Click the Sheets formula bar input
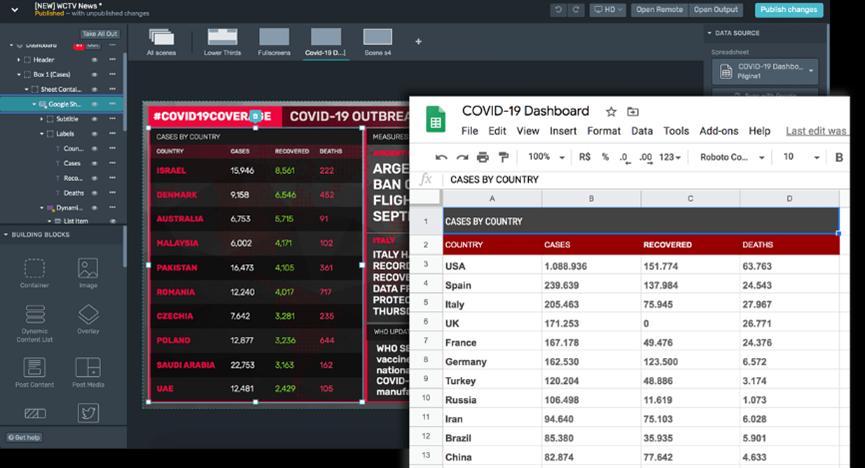Image resolution: width=865 pixels, height=468 pixels. click(x=645, y=180)
